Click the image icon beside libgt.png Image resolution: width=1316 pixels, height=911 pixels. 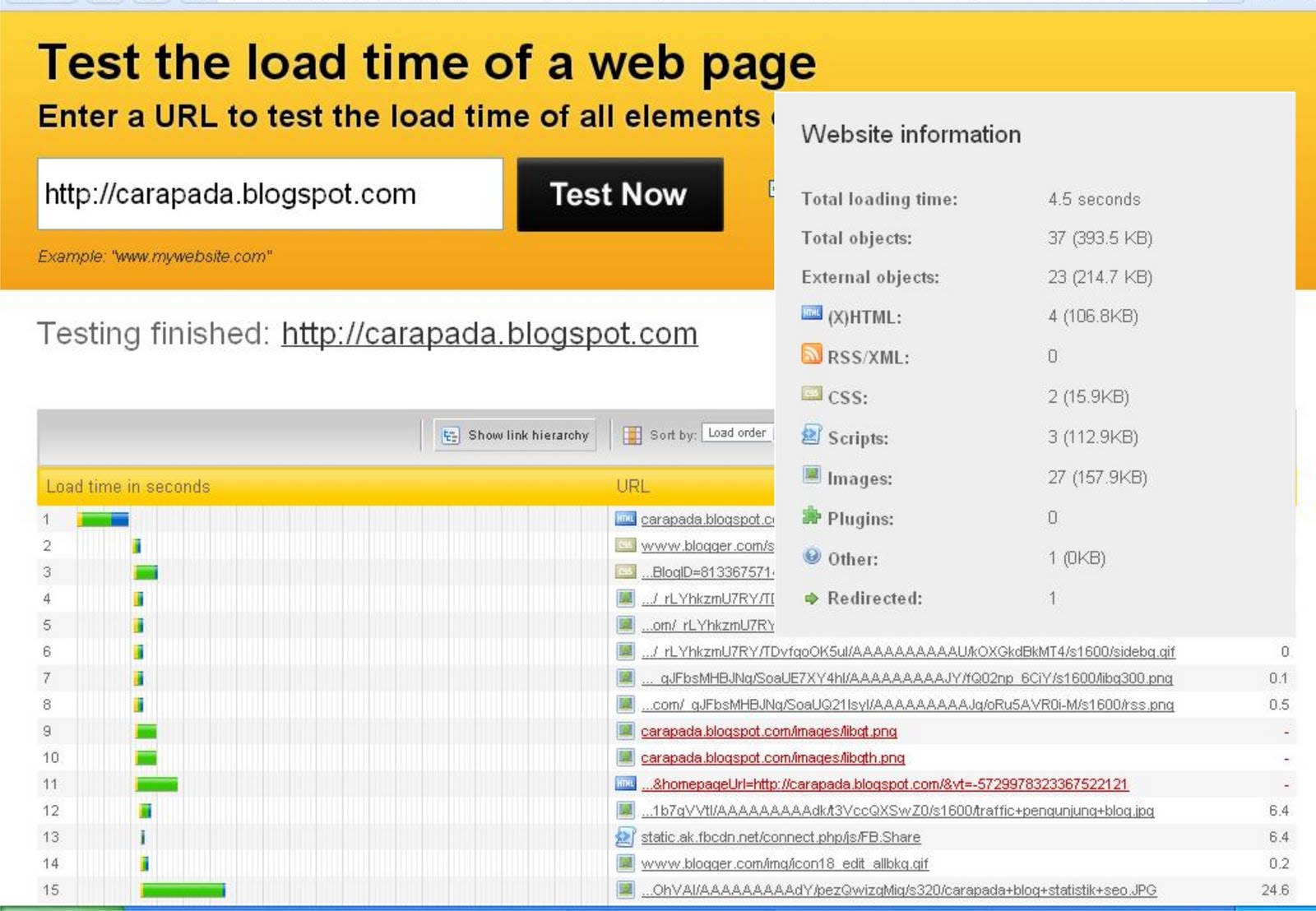click(625, 731)
